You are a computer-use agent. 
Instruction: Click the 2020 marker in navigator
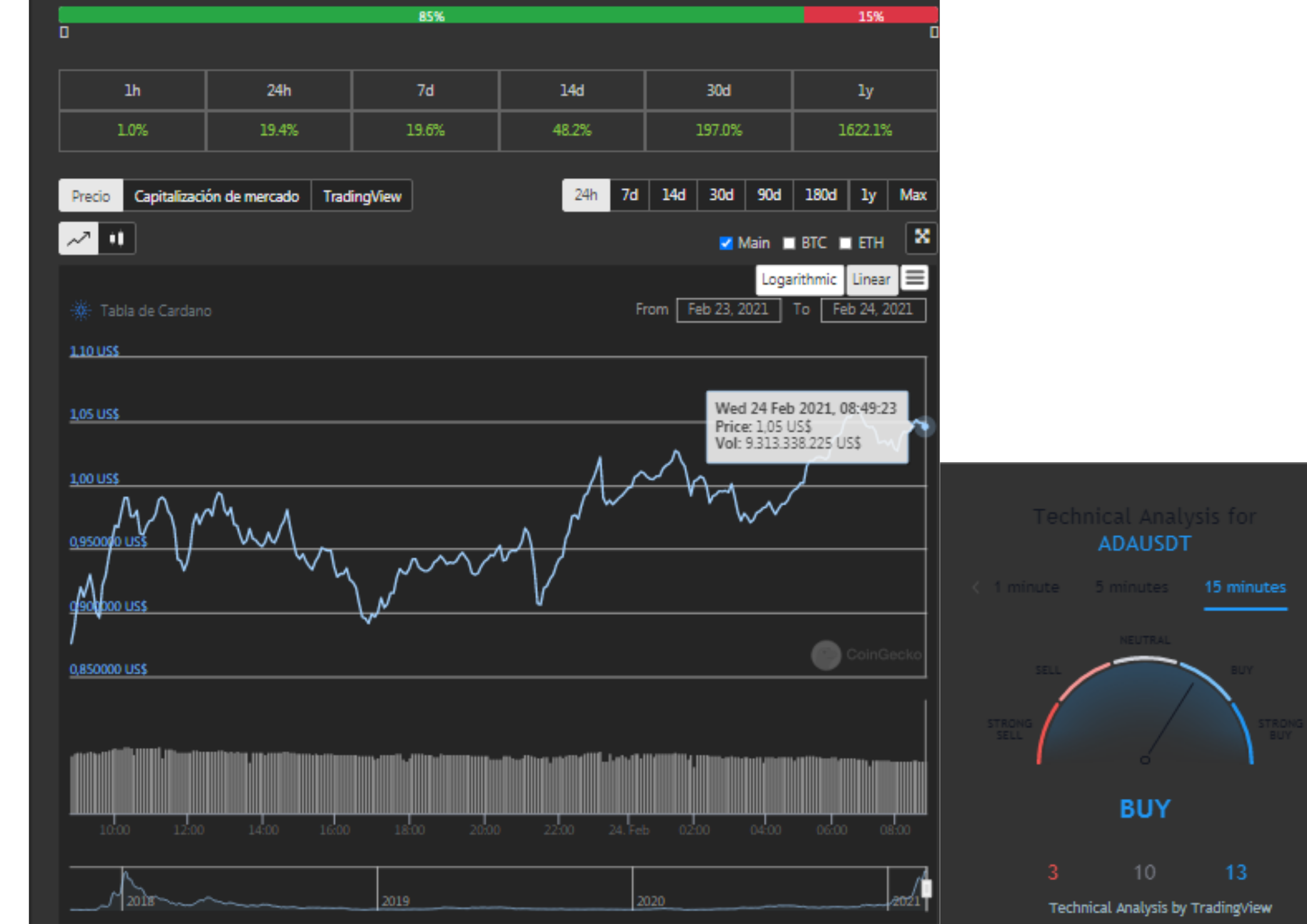650,901
